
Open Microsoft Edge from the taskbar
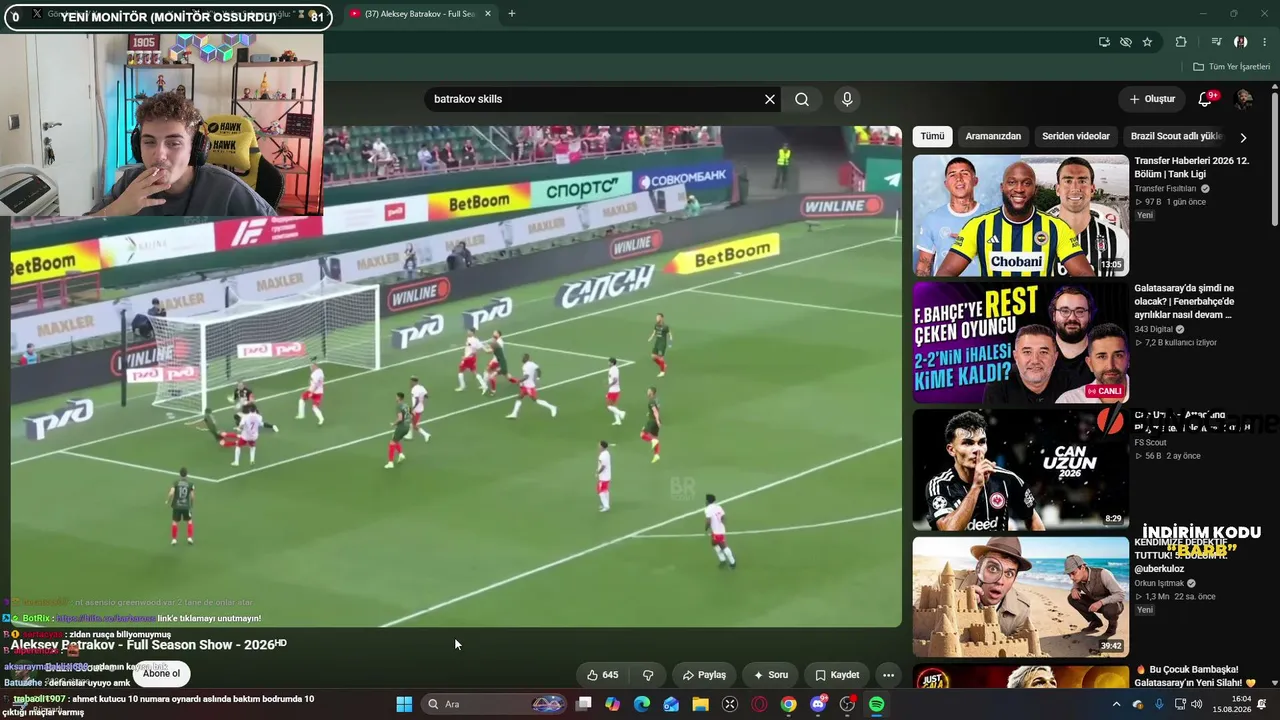(642, 704)
